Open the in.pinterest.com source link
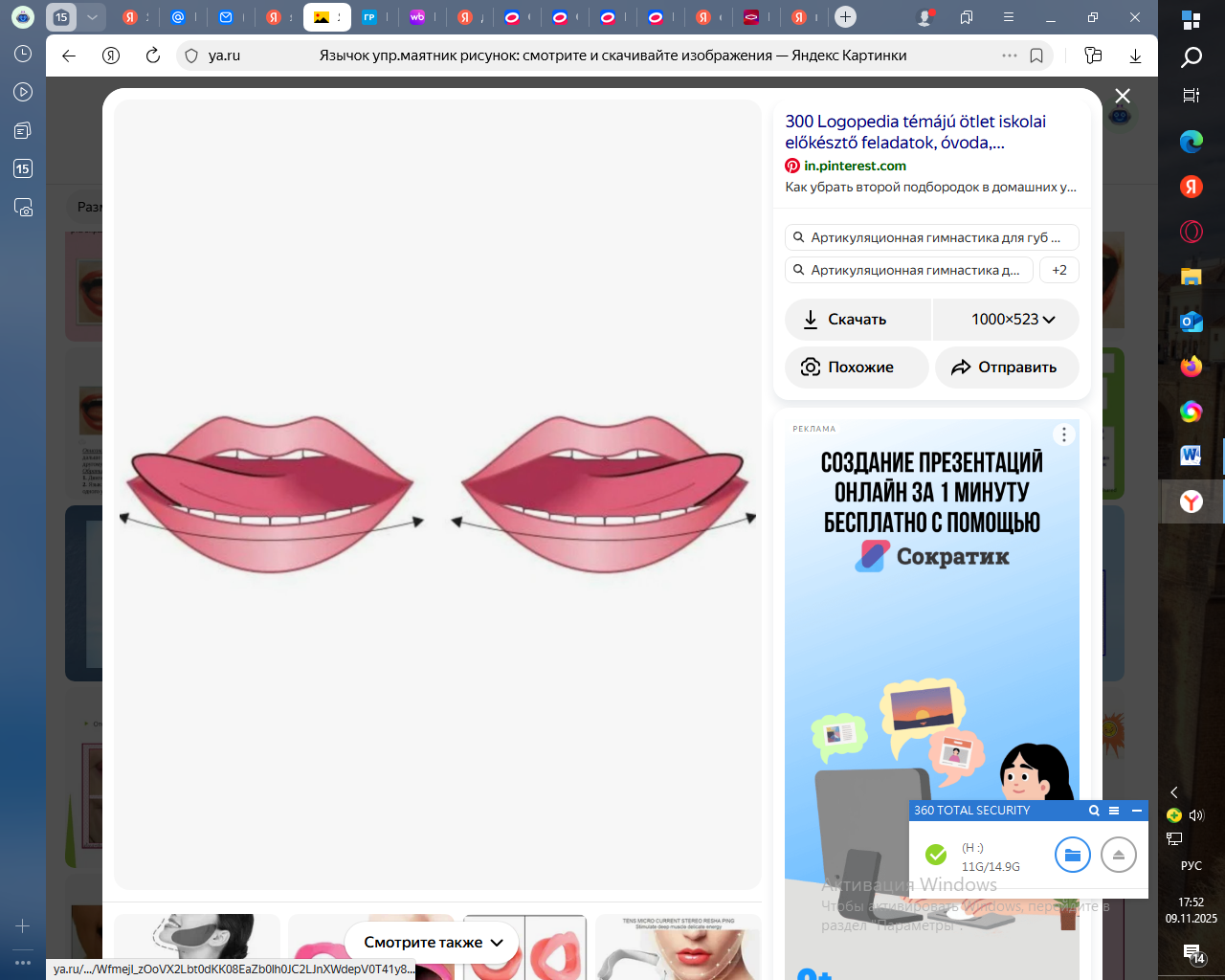 pyautogui.click(x=854, y=166)
